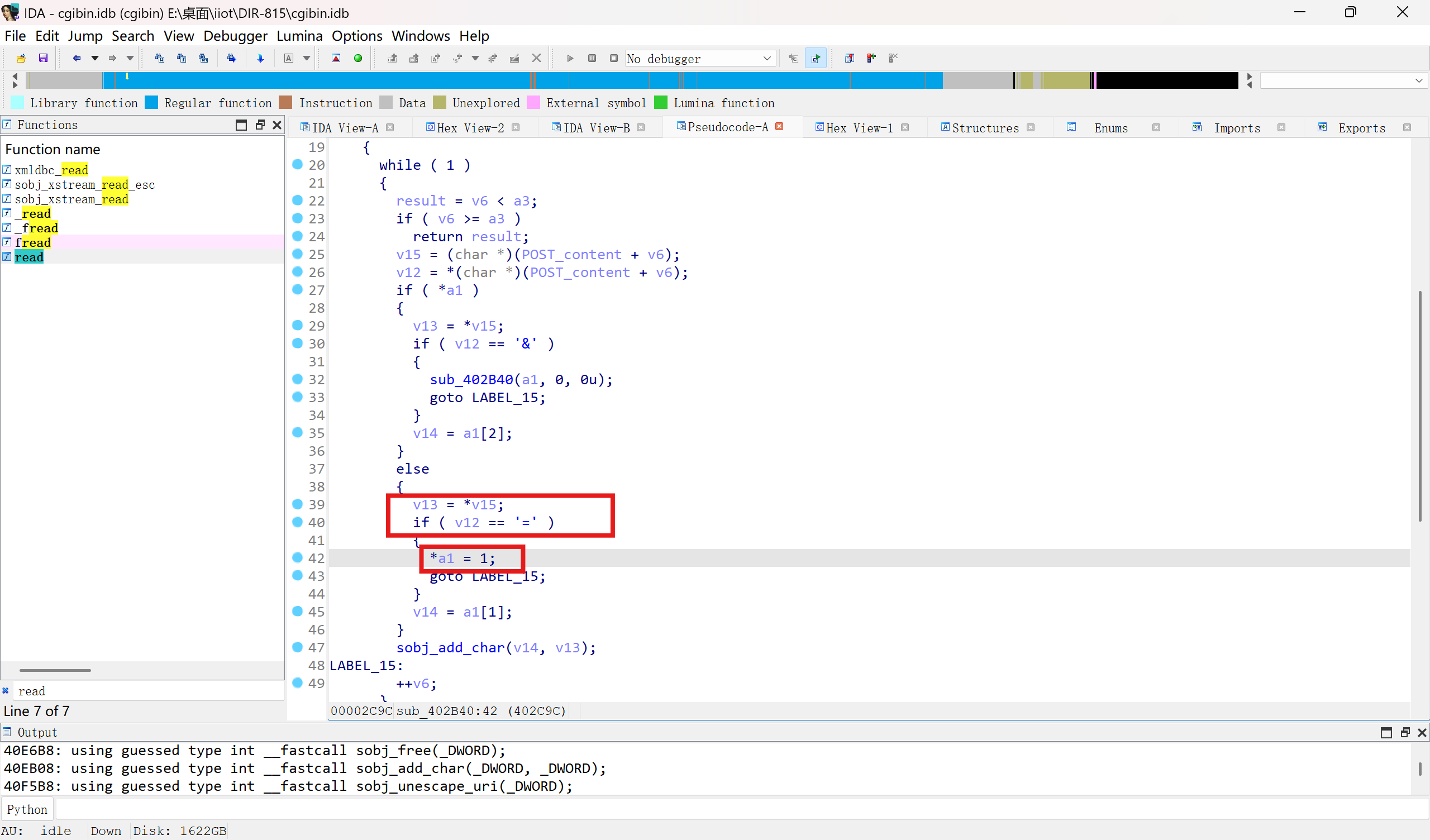
Task: Click the string-literal 's' plus icon
Action: [x=457, y=58]
